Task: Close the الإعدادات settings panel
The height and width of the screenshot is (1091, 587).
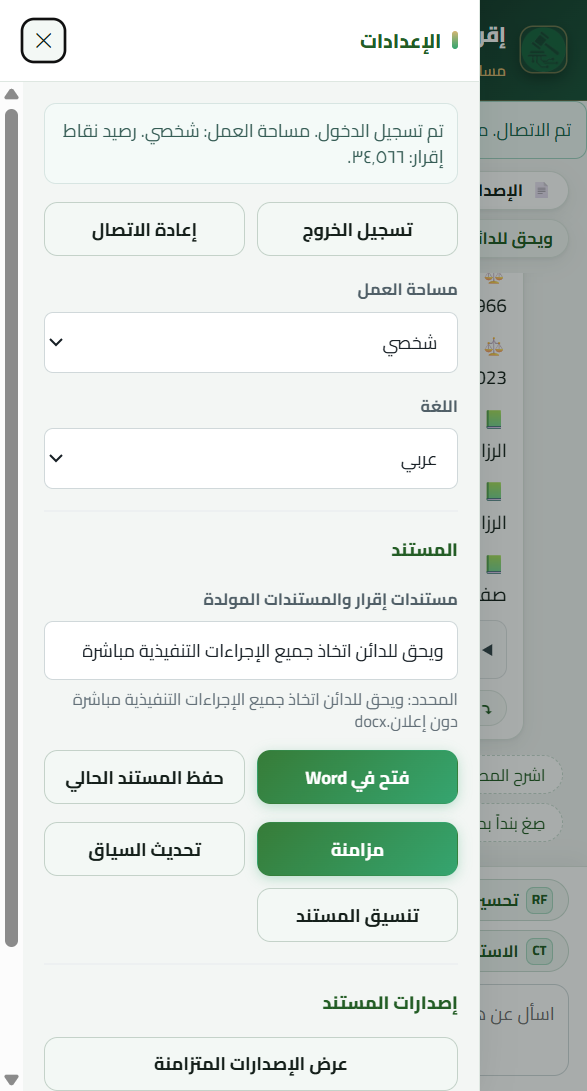Action: click(x=43, y=40)
